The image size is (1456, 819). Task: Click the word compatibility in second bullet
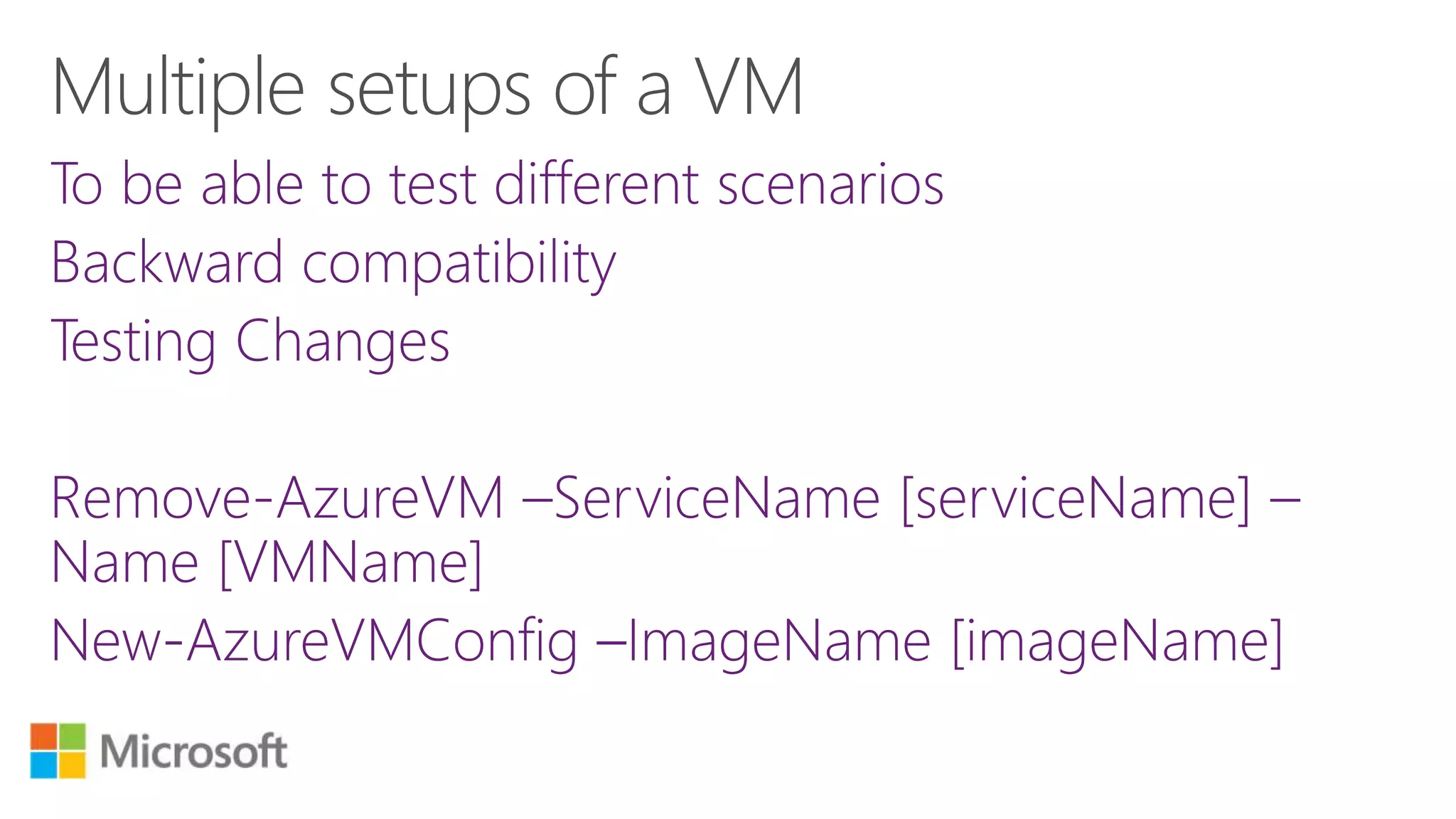click(459, 264)
